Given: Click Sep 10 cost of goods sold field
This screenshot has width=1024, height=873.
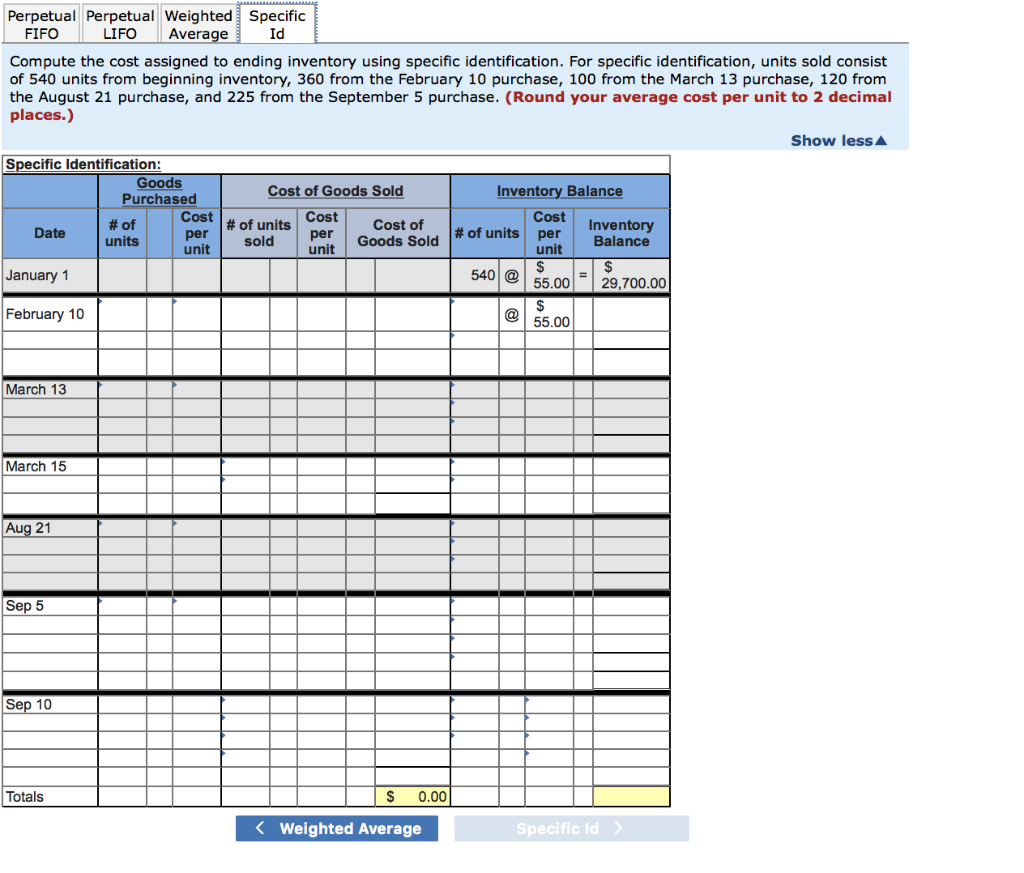Looking at the screenshot, I should pos(412,705).
